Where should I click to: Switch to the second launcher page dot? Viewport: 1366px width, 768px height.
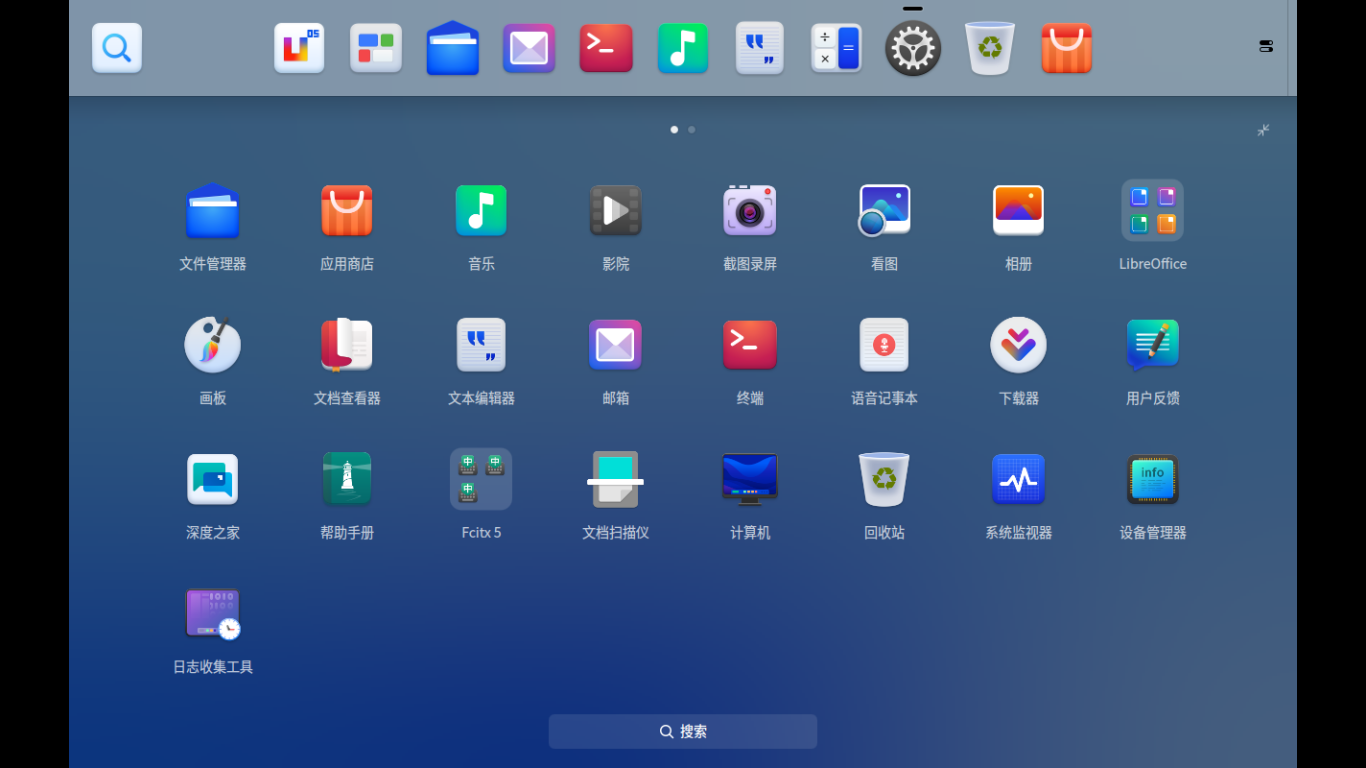click(691, 129)
